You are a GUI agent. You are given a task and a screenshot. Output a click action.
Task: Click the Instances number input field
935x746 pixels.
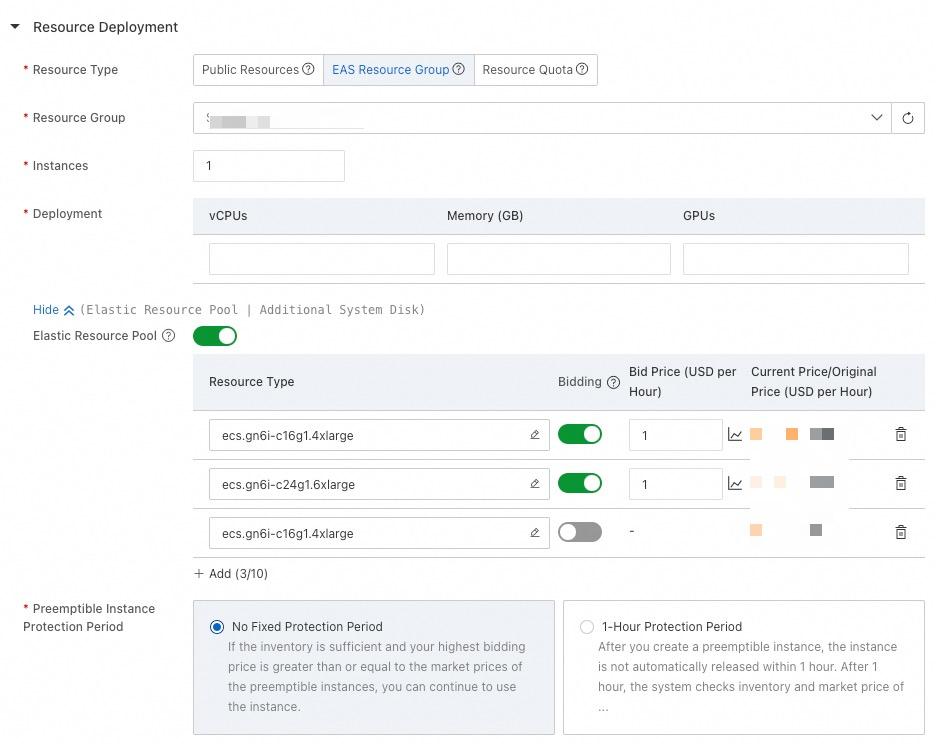pyautogui.click(x=269, y=166)
